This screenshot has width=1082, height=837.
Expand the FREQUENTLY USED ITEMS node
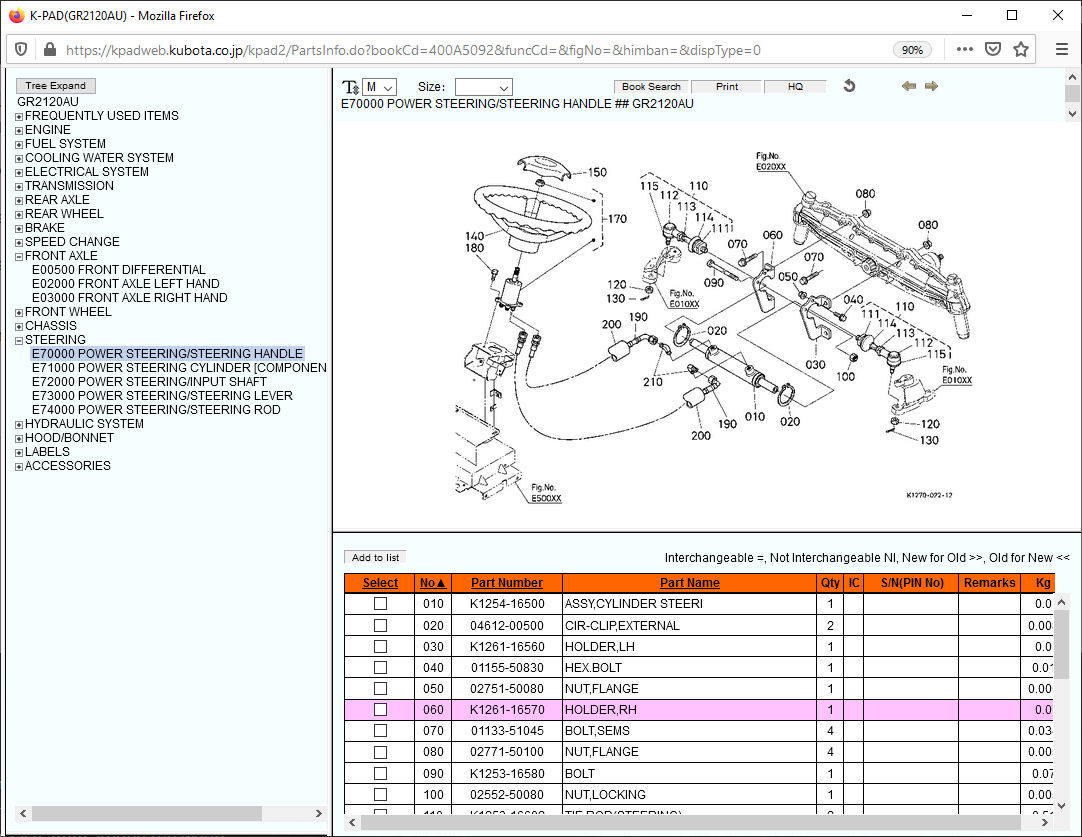[19, 117]
